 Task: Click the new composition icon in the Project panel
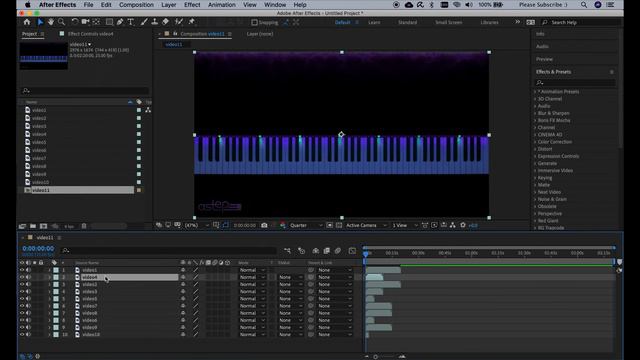pos(44,226)
